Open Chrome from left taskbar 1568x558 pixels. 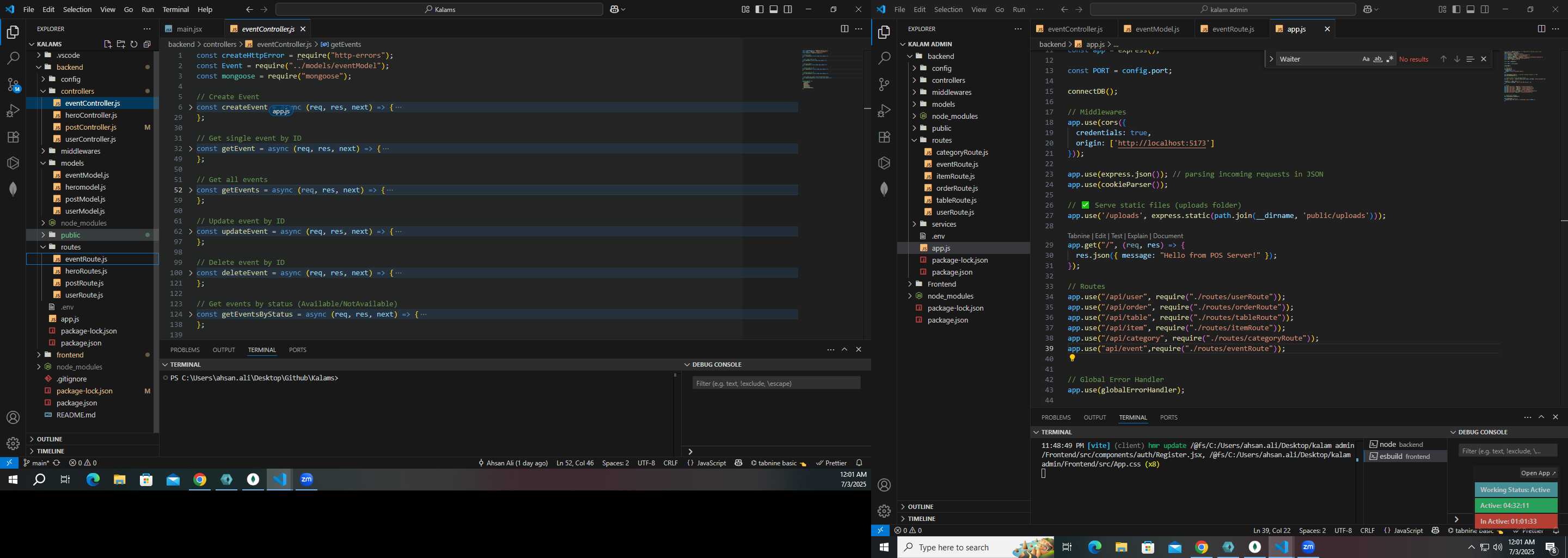coord(200,480)
